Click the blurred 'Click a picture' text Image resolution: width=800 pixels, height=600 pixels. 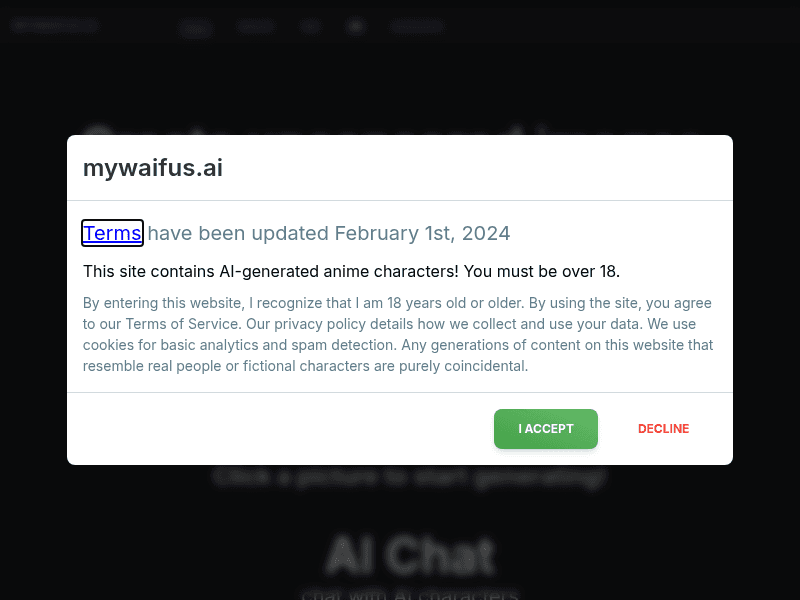410,478
